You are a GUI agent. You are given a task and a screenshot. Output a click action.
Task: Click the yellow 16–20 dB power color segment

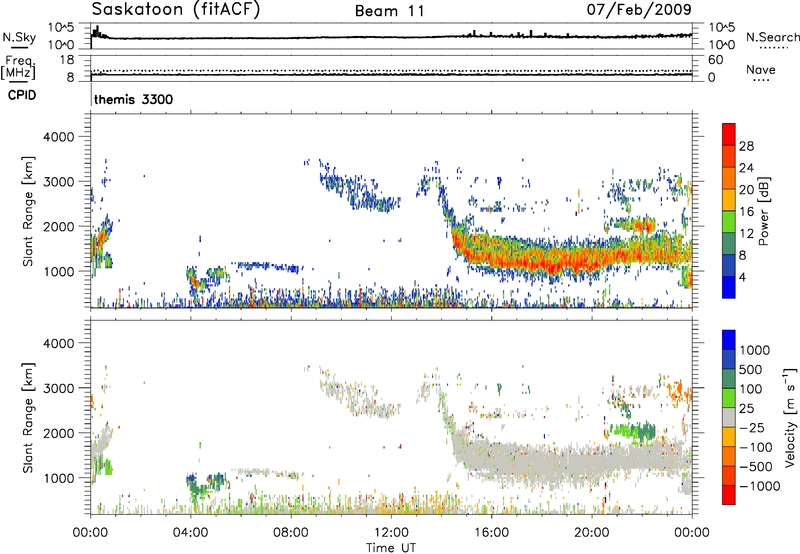coord(729,200)
